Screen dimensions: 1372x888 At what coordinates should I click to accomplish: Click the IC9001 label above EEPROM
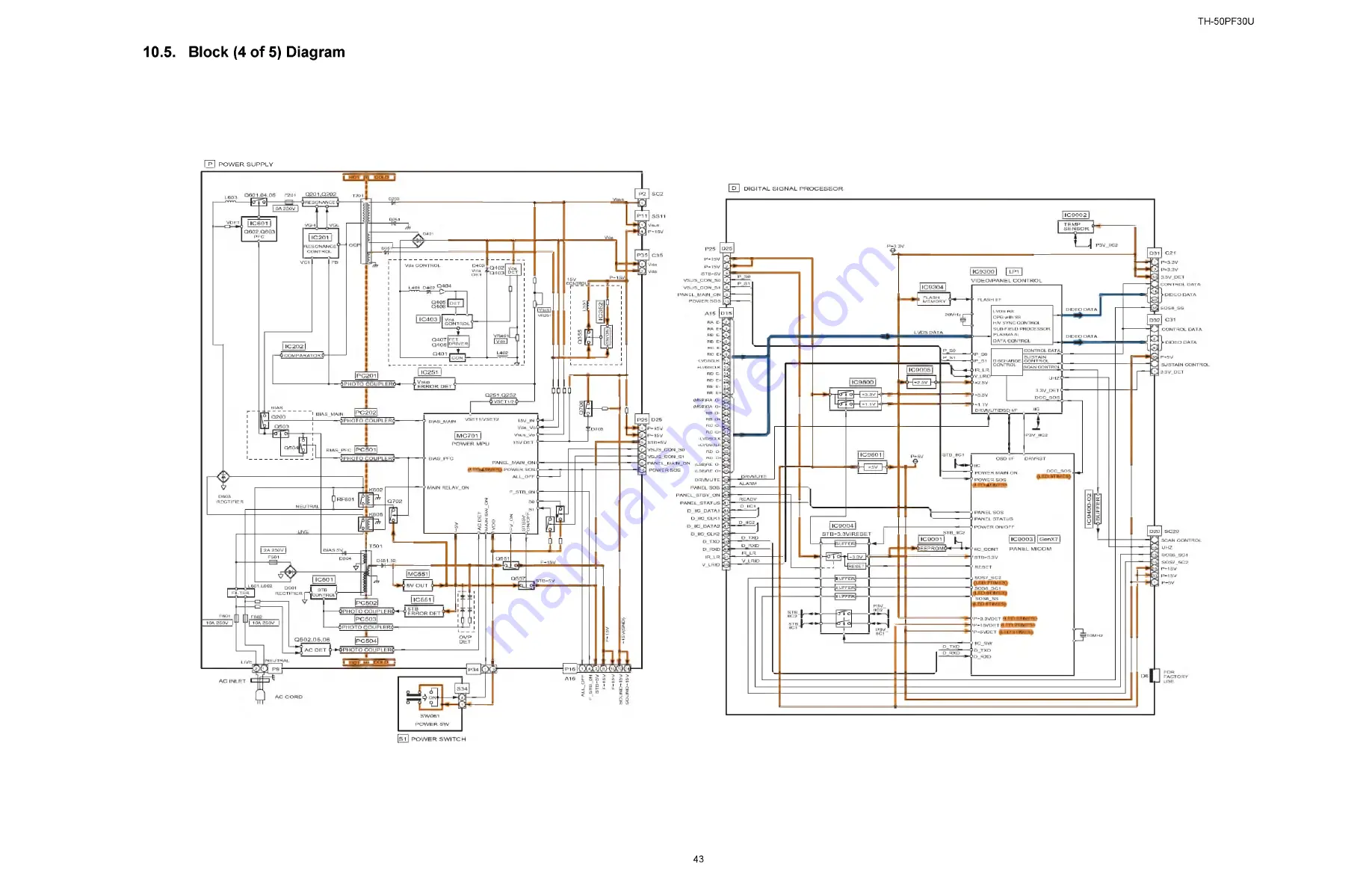(931, 539)
